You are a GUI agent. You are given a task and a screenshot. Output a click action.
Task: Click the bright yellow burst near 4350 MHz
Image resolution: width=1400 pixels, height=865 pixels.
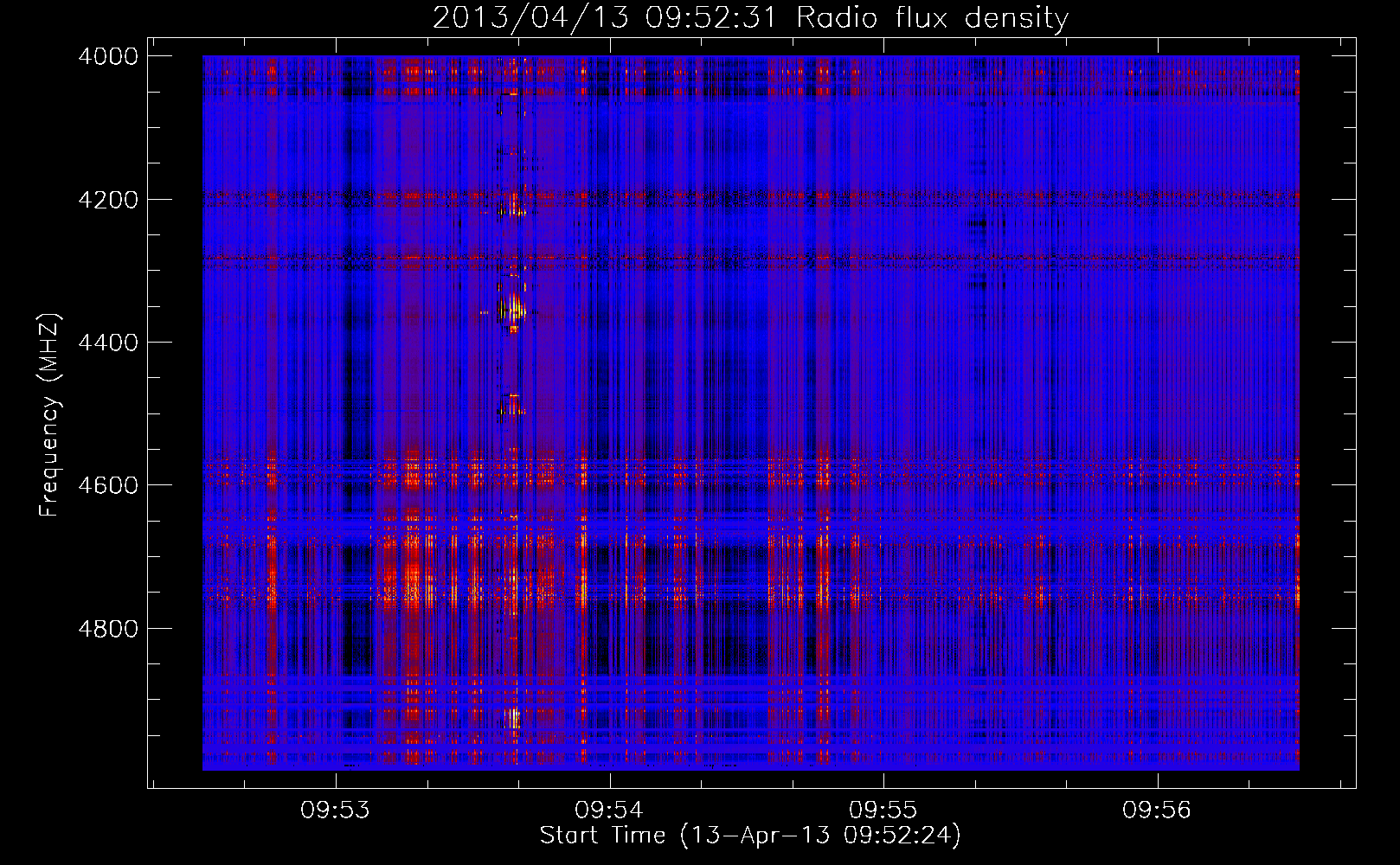click(x=515, y=308)
